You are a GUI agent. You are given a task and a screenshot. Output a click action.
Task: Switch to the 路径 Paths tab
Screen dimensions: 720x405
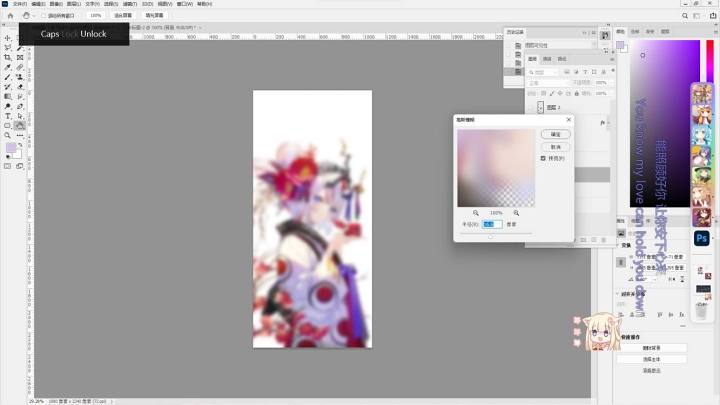[562, 59]
